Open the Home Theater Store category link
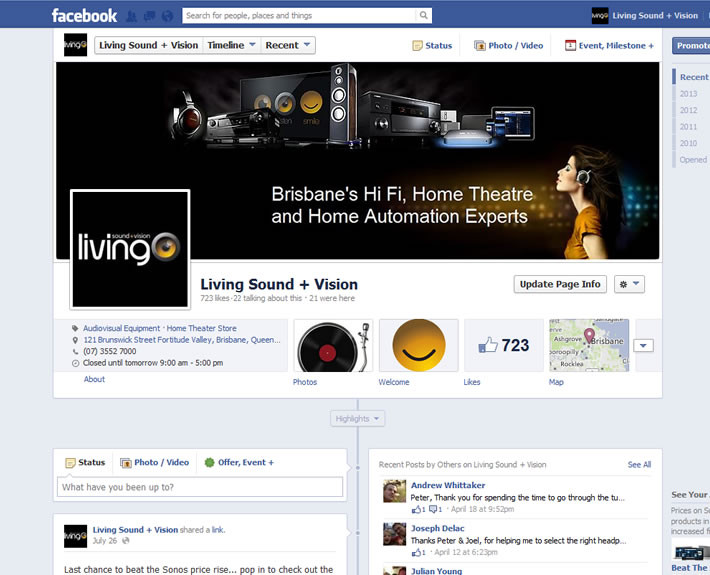This screenshot has height=575, width=710. click(x=201, y=328)
